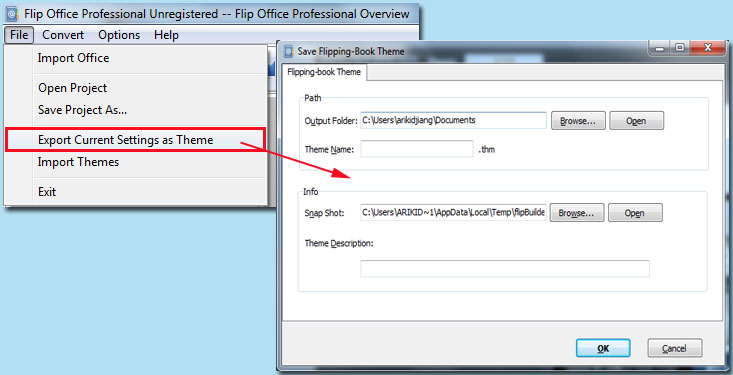Viewport: 733px width, 375px height.
Task: Switch to the Flipping-book Theme tab
Action: coord(324,72)
